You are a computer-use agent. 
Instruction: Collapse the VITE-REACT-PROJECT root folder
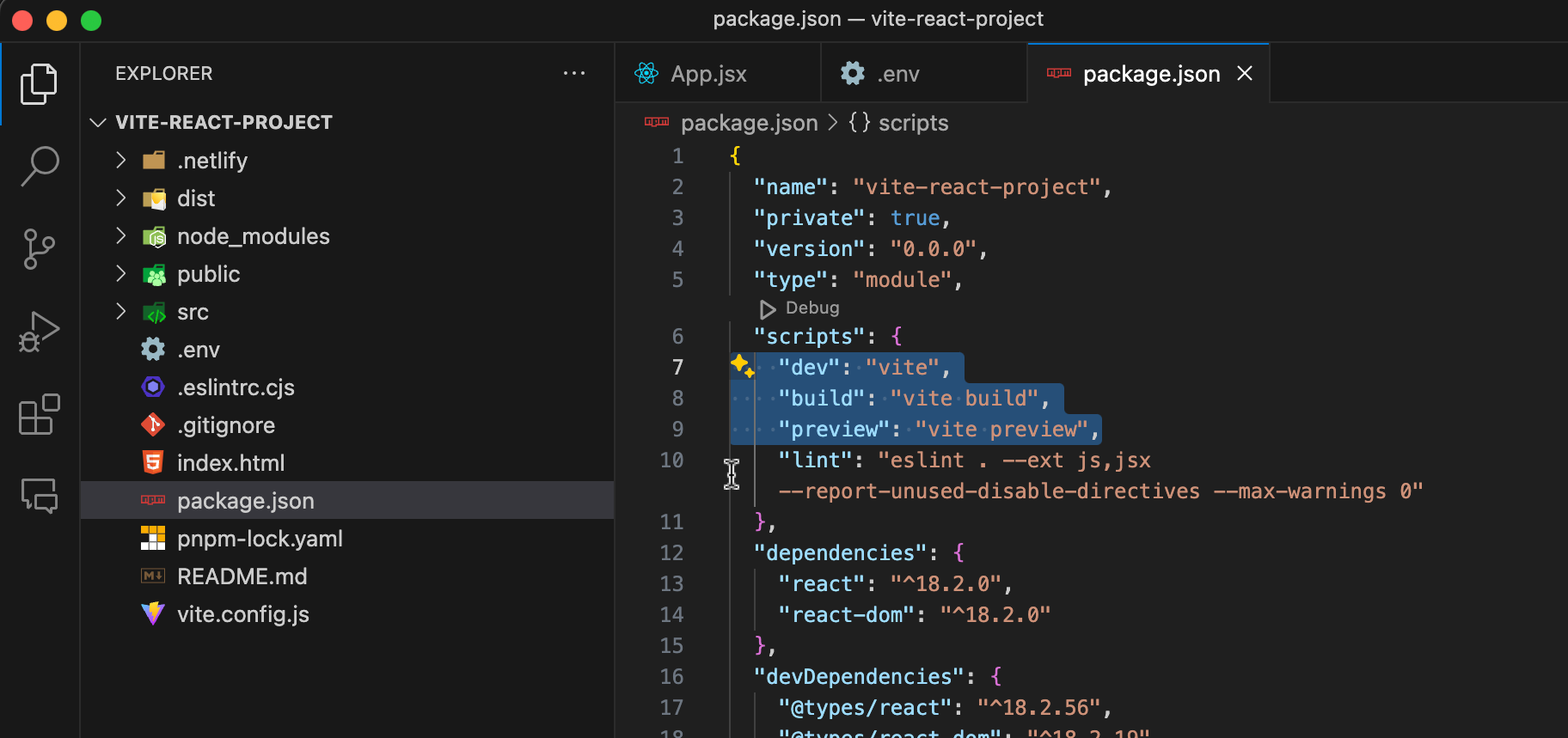pos(98,123)
